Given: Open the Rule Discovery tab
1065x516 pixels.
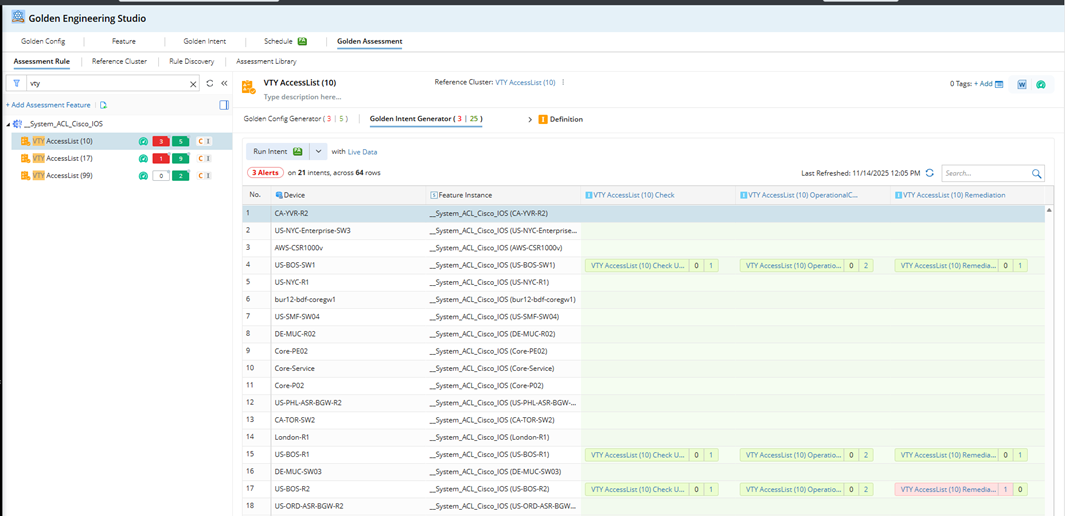Looking at the screenshot, I should [191, 61].
